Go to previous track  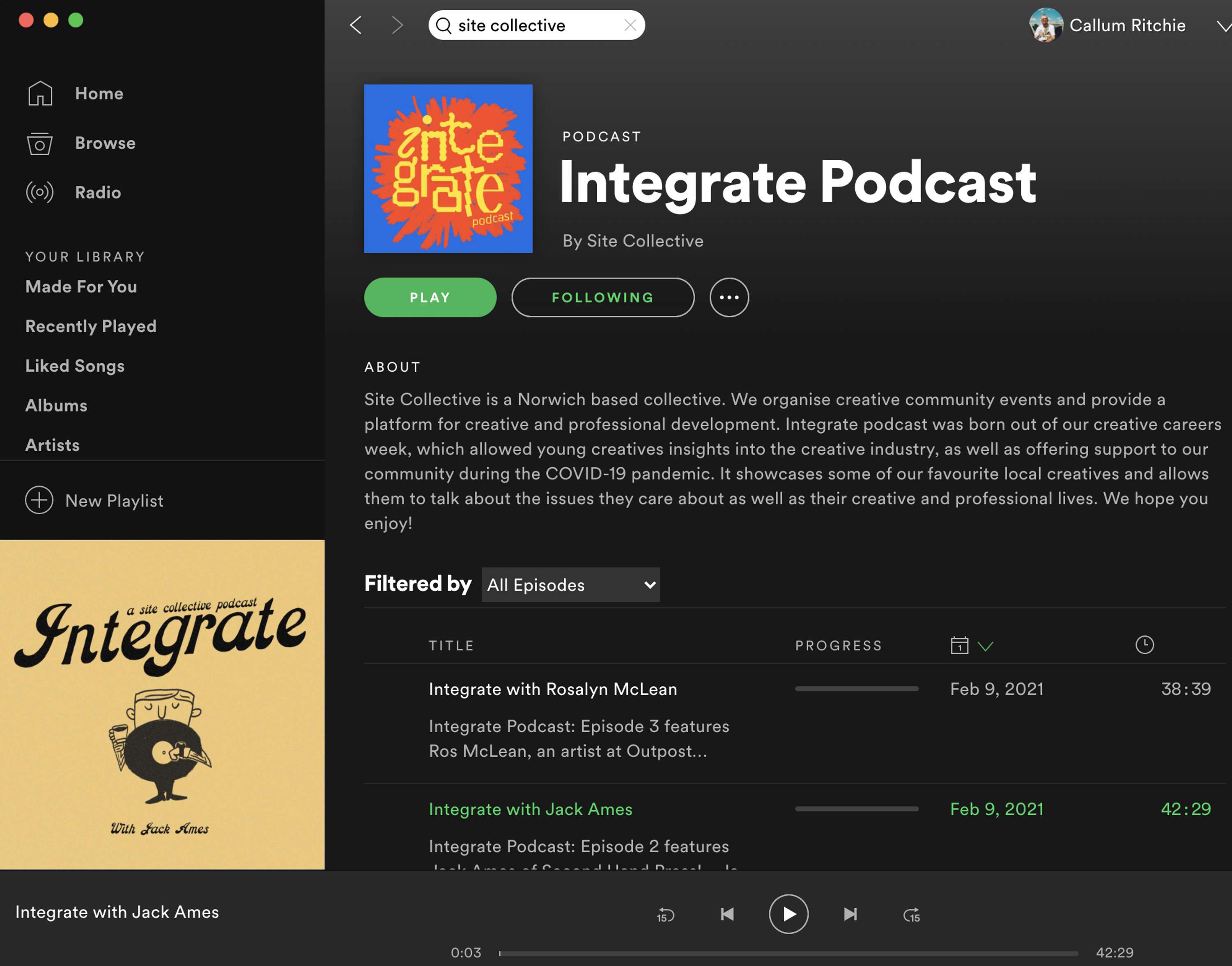pos(727,914)
